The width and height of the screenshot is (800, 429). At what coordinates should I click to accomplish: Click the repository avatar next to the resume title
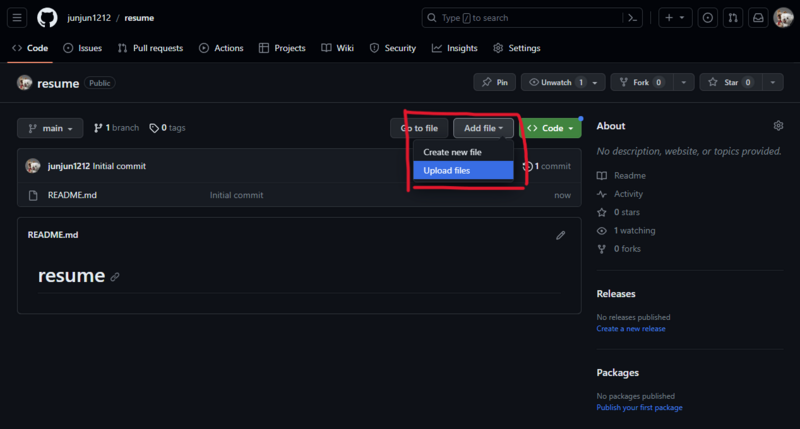[x=24, y=83]
